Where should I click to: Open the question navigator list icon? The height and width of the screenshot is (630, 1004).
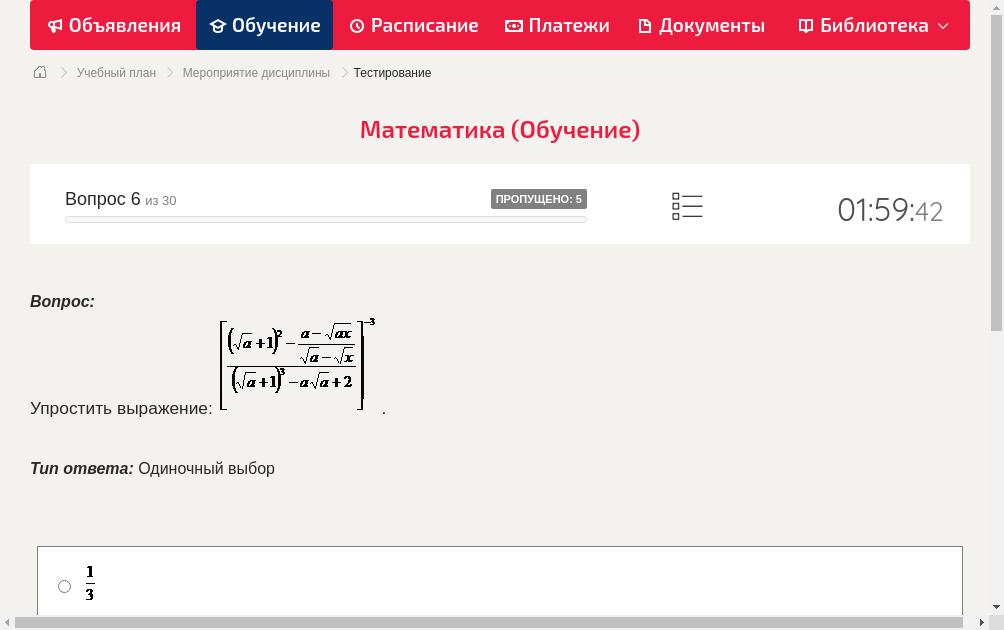point(687,206)
